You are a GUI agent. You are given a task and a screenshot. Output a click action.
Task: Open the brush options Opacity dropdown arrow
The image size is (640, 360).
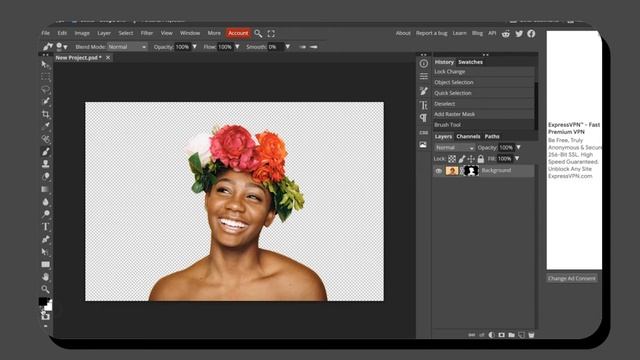point(195,47)
